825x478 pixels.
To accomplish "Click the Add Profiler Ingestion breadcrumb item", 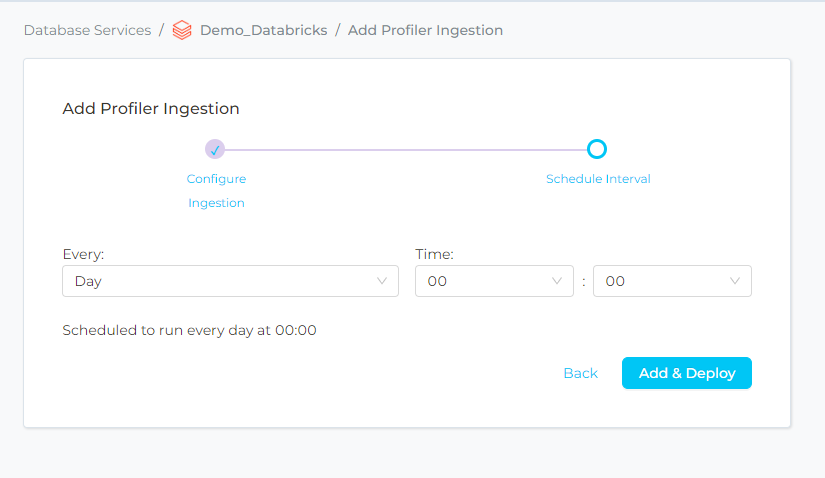I will point(425,30).
